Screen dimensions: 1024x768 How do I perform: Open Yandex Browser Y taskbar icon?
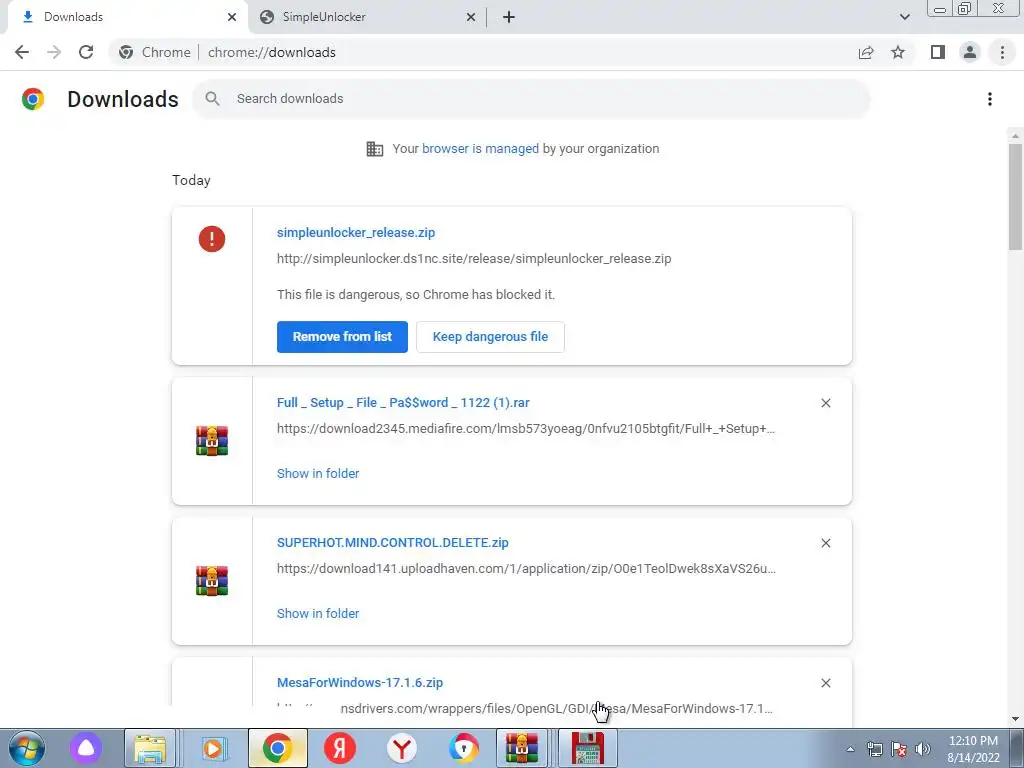tap(402, 748)
